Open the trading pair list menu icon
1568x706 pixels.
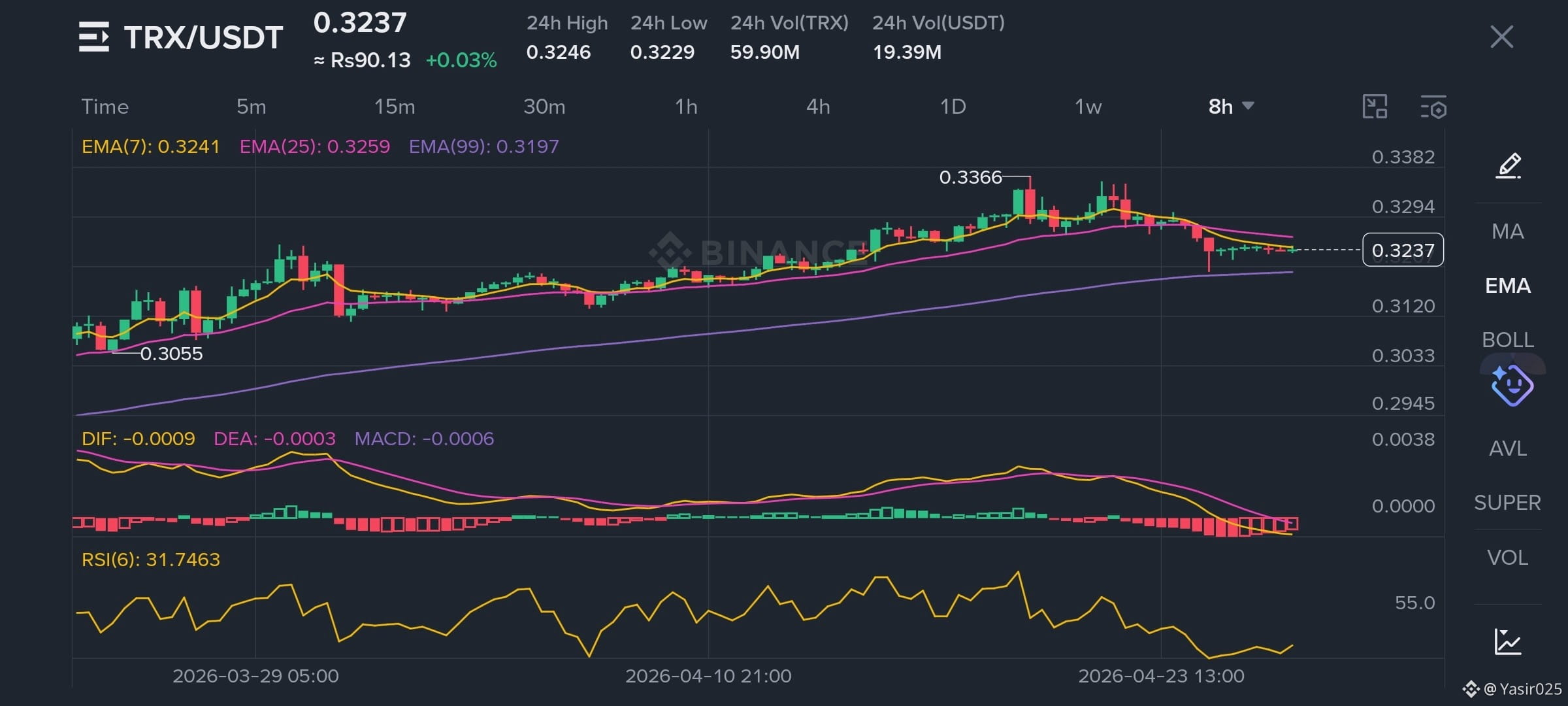point(94,37)
